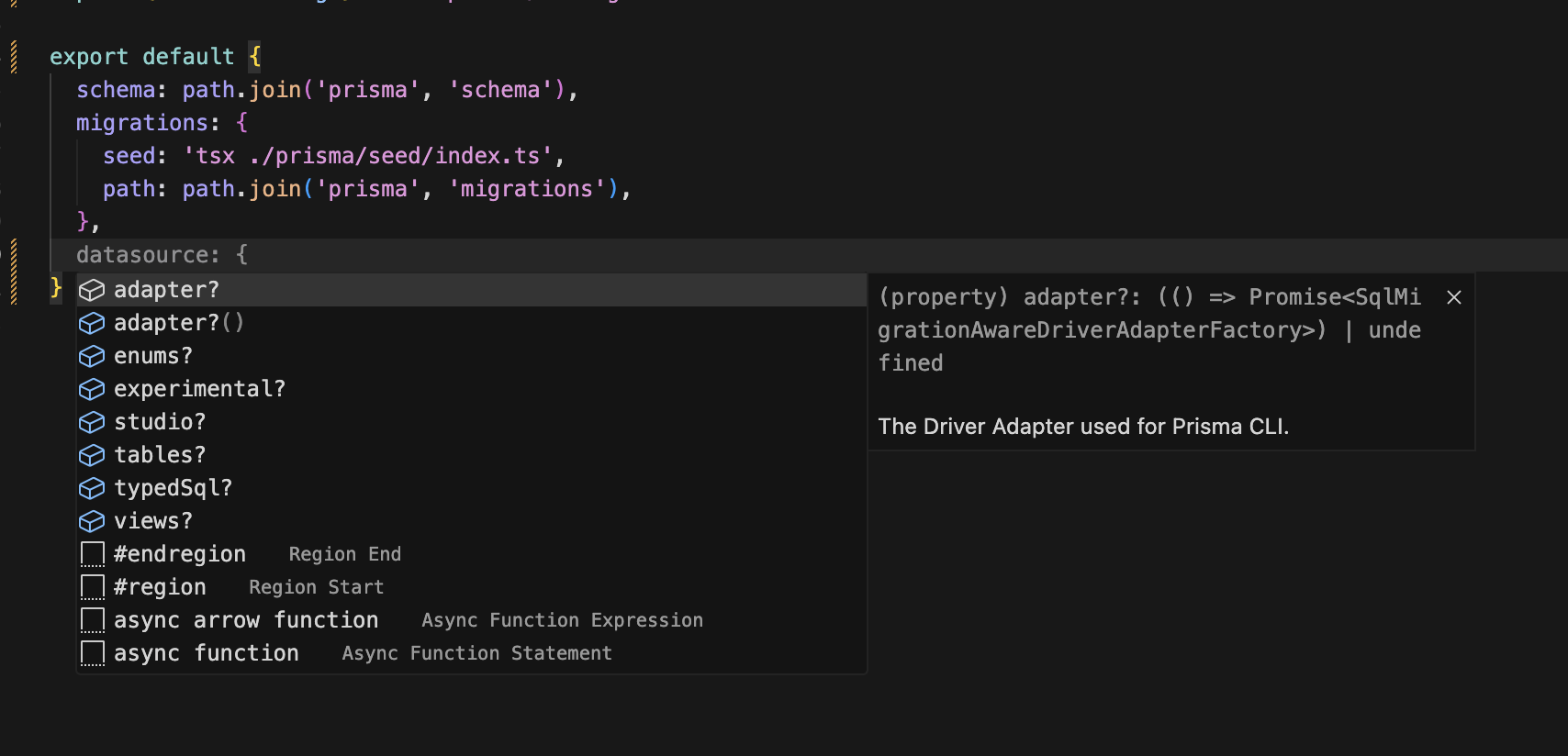The width and height of the screenshot is (1568, 756).
Task: Click the cube icon beside typedSql? suggestion
Action: [x=92, y=488]
